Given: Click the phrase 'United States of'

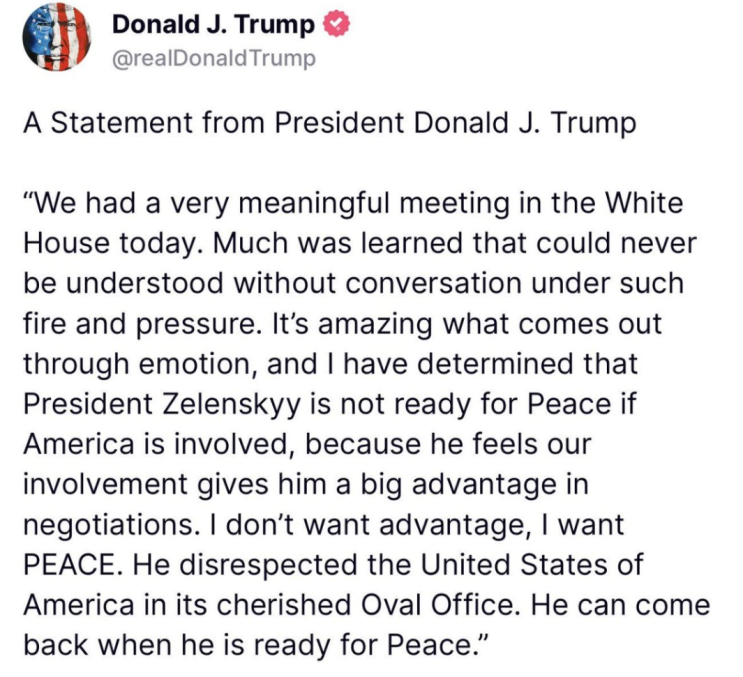Looking at the screenshot, I should [532, 565].
